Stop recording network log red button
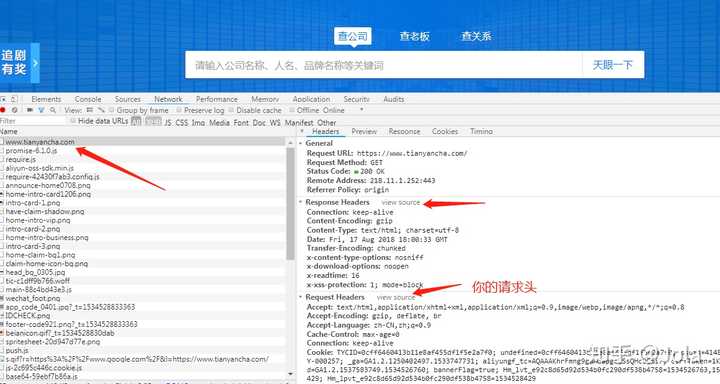This screenshot has width=720, height=384. 2,110
